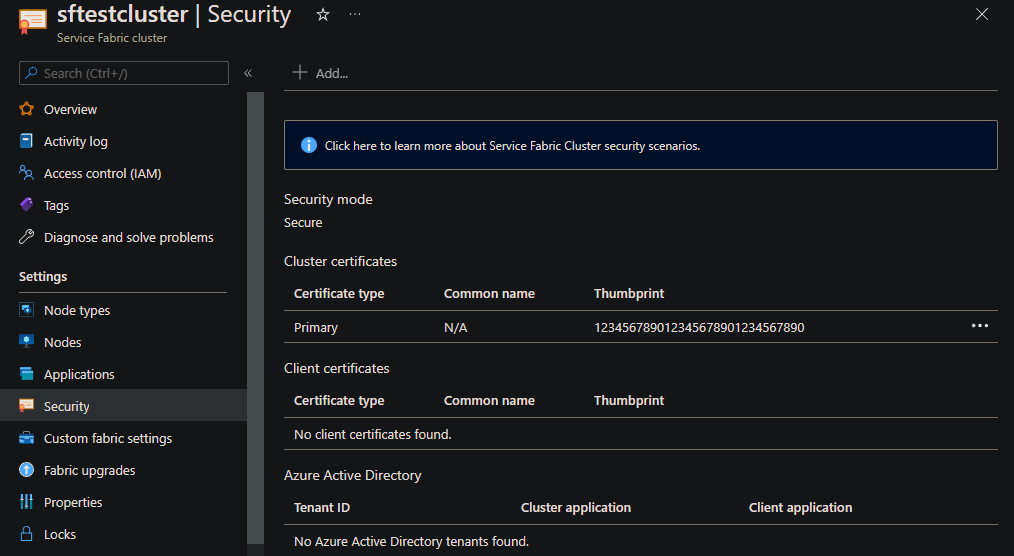Click the Overview icon in sidebar
The image size is (1014, 556).
tap(27, 109)
